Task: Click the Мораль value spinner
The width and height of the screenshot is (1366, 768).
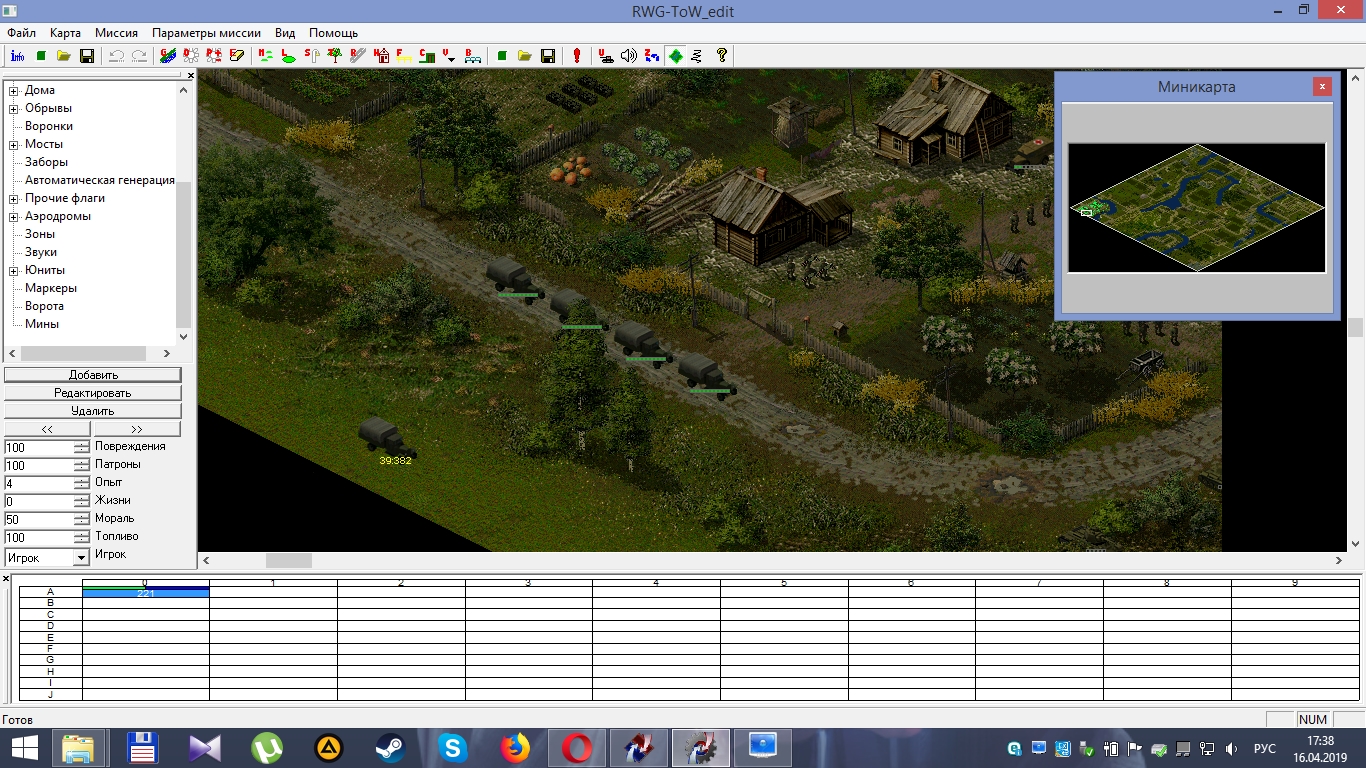Action: click(81, 519)
